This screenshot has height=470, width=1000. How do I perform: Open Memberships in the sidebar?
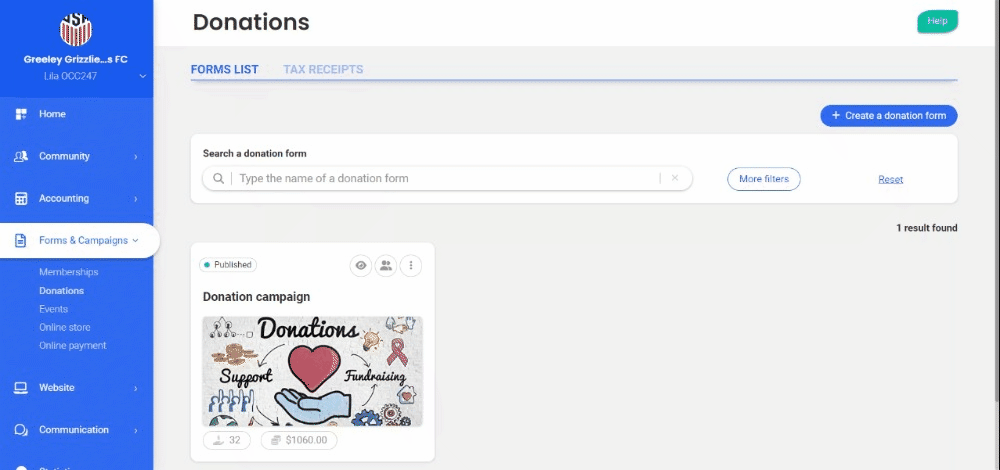(69, 272)
